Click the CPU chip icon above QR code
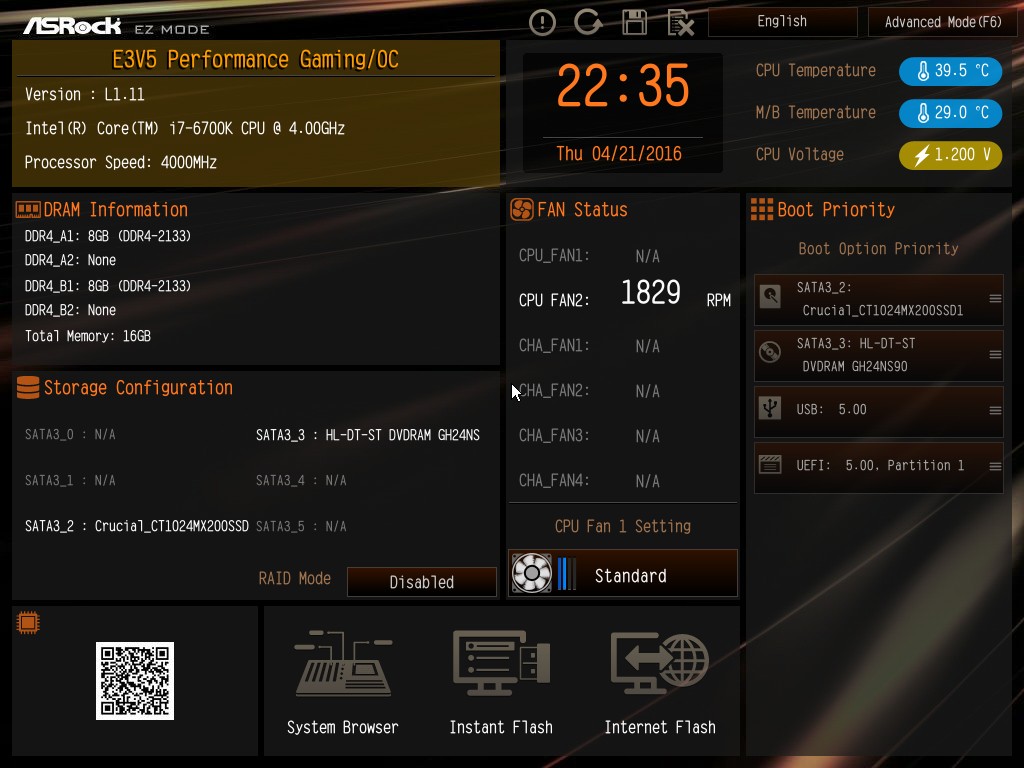 (x=28, y=623)
